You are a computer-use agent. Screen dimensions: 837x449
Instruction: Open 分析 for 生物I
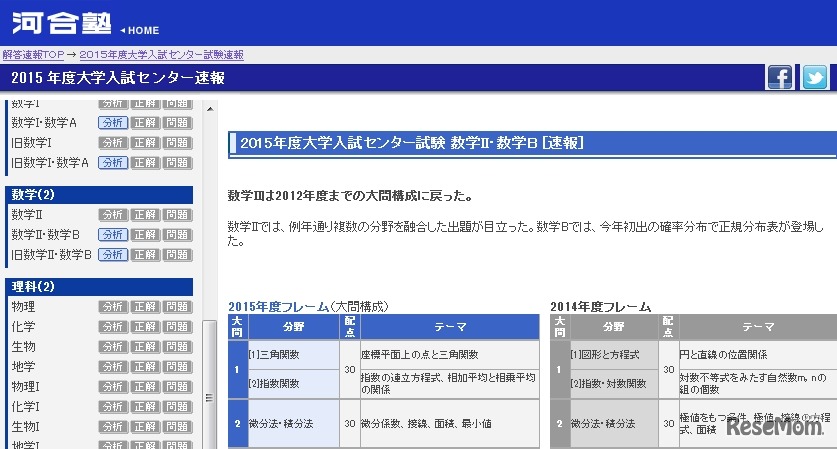(x=113, y=427)
